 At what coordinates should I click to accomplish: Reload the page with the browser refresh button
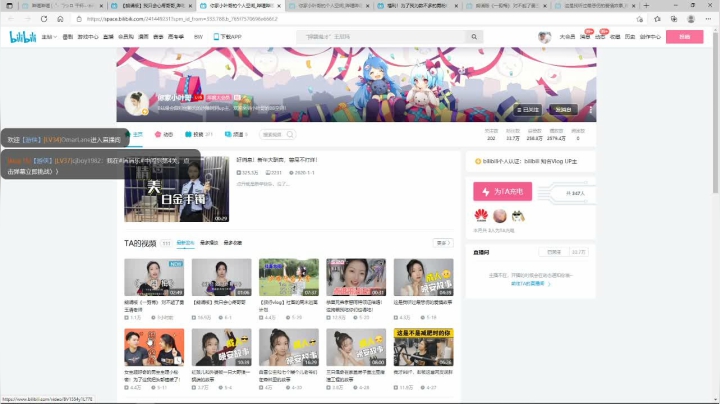click(44, 19)
